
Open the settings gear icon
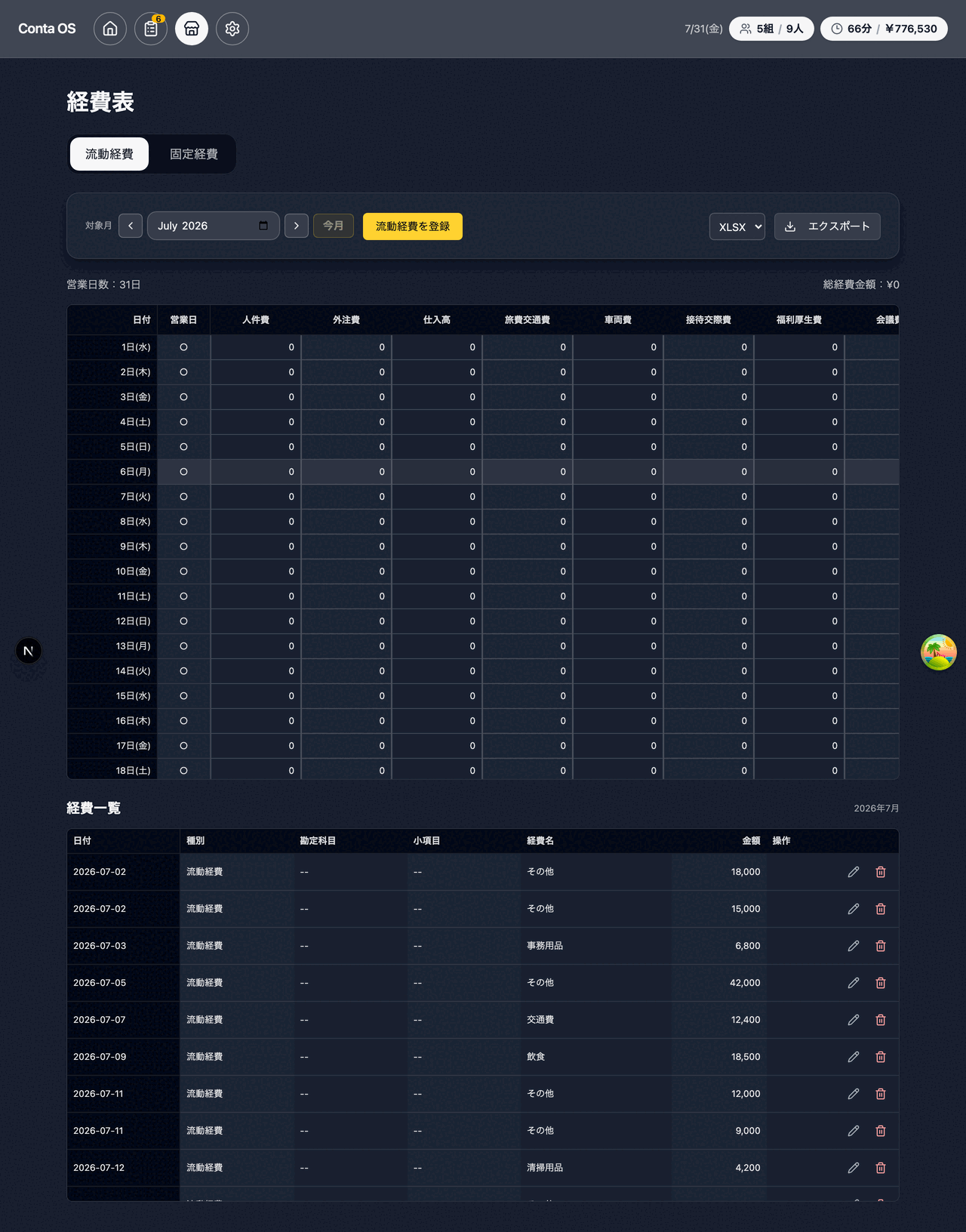(x=232, y=29)
